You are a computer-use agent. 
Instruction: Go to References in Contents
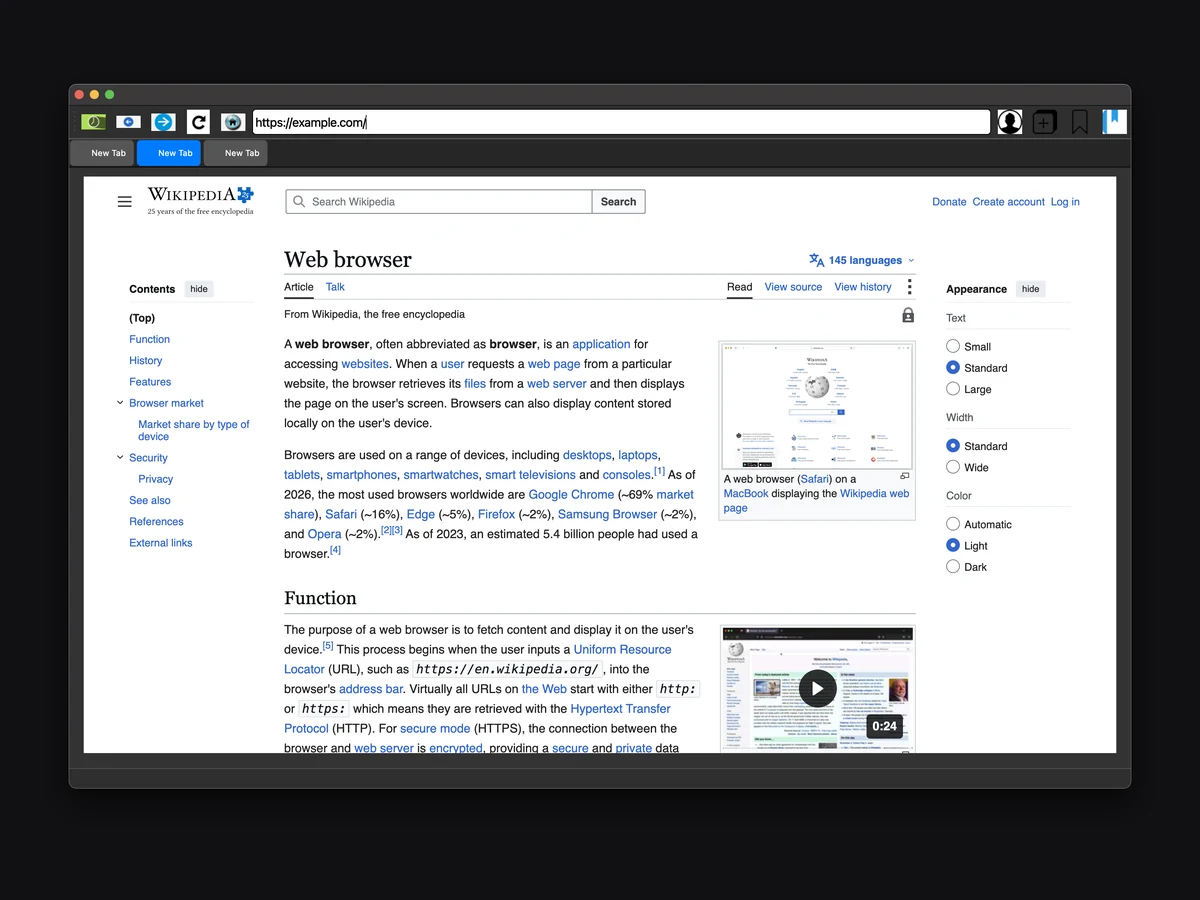click(156, 522)
